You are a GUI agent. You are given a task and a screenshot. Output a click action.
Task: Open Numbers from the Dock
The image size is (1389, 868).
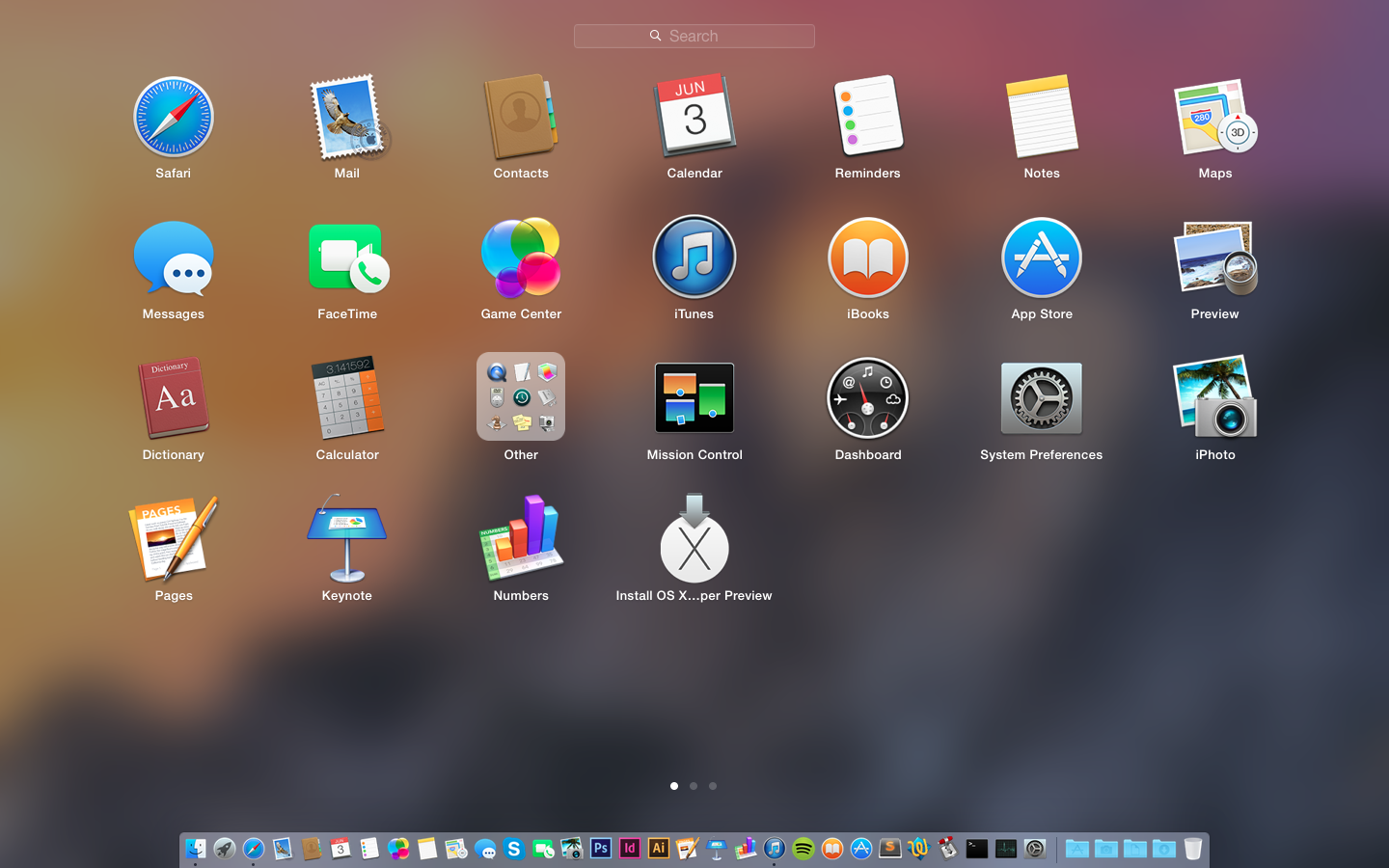pyautogui.click(x=746, y=849)
